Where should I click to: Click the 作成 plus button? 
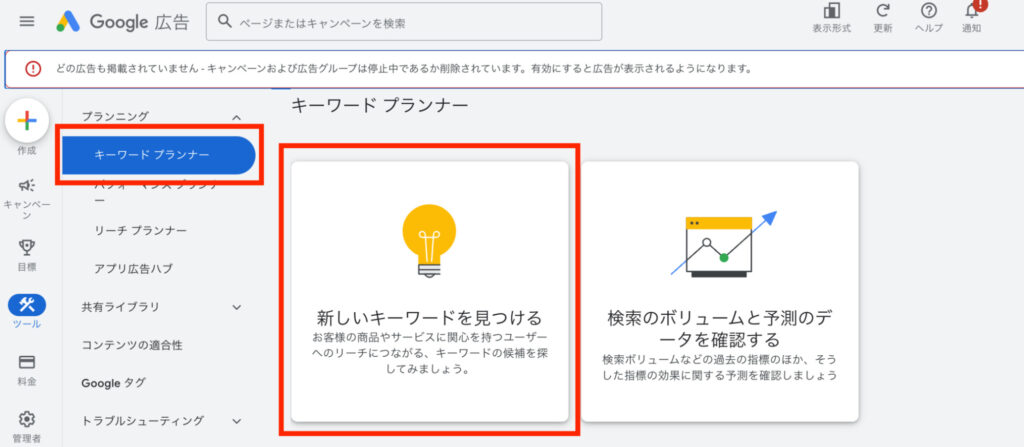point(27,121)
